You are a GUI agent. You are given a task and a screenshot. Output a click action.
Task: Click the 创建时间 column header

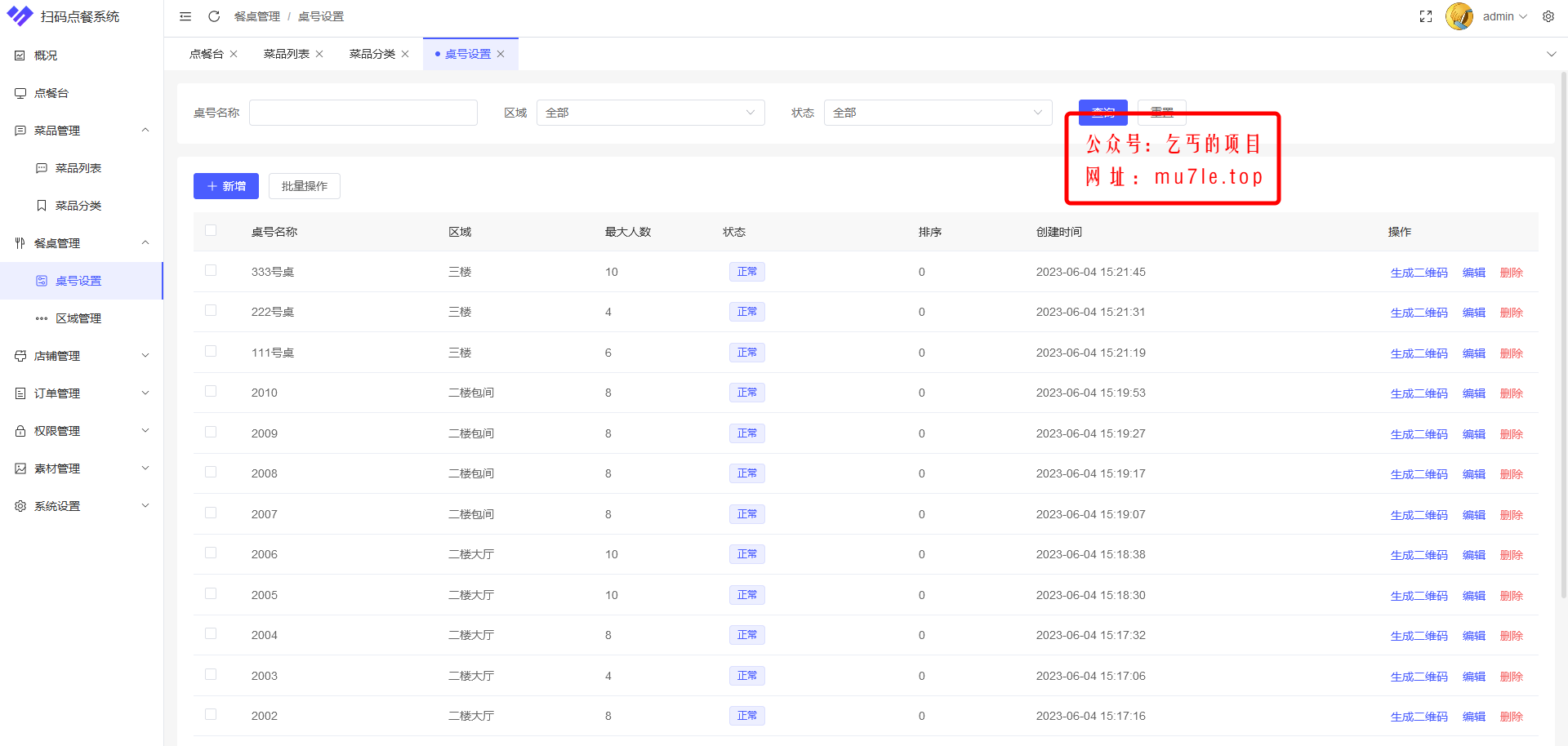coord(1059,232)
